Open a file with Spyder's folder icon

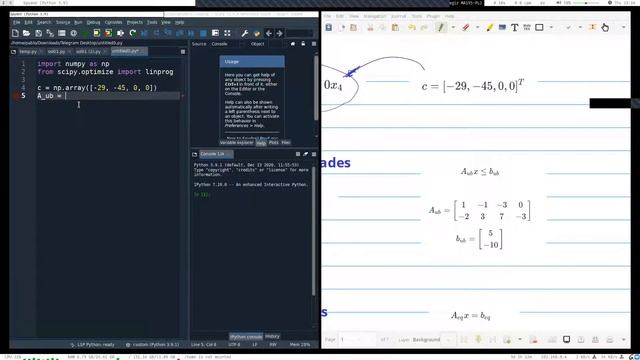point(27,33)
